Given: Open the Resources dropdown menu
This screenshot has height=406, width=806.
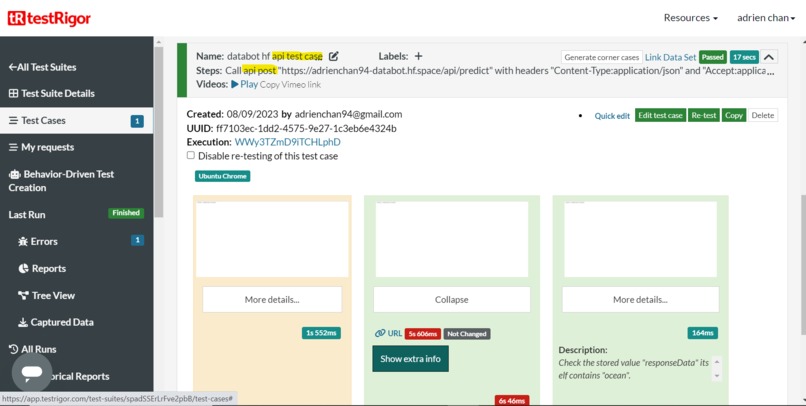Looking at the screenshot, I should coord(690,17).
